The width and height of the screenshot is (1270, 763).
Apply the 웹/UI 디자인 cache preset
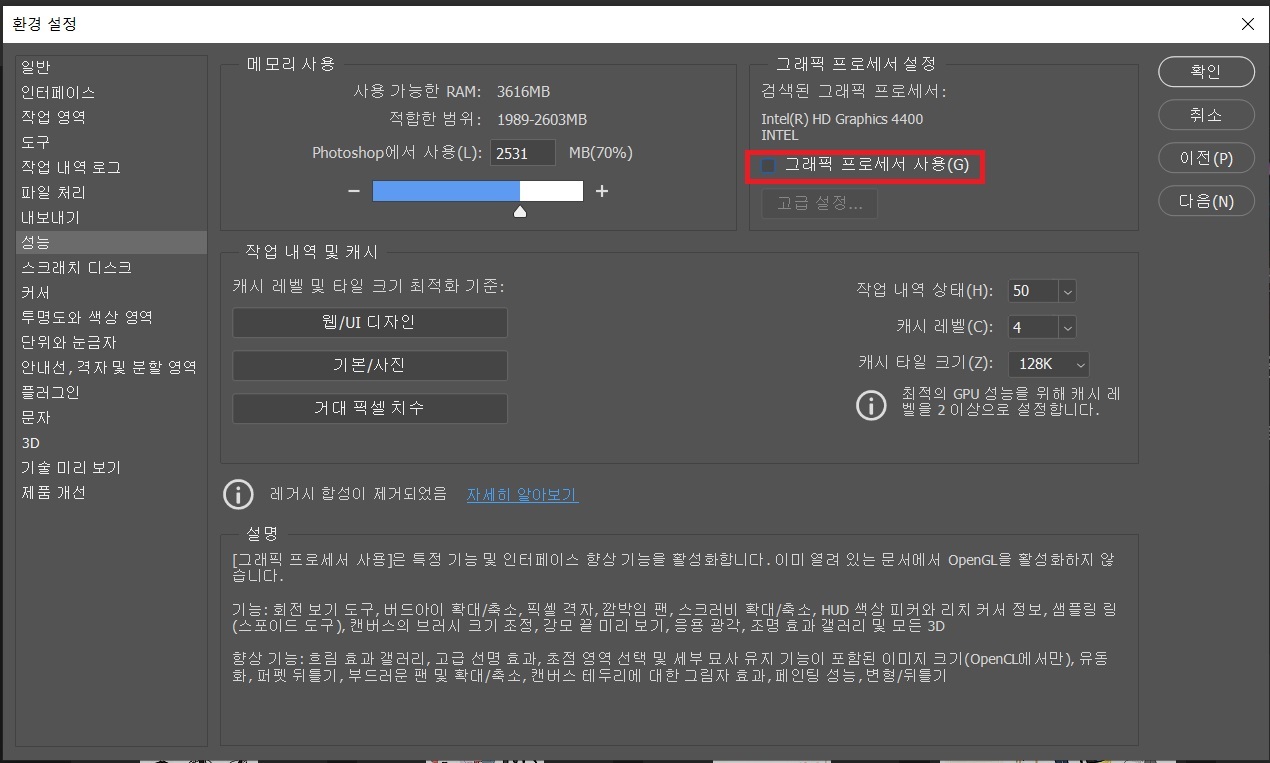pos(370,322)
